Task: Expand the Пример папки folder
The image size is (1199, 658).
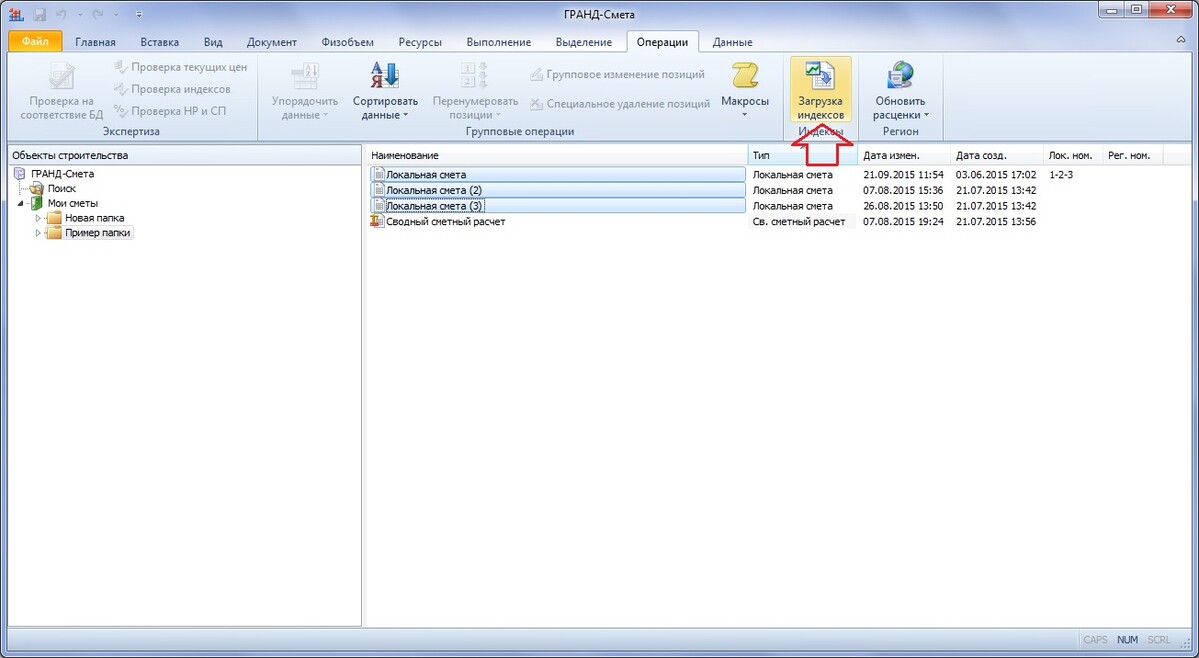Action: pos(37,233)
